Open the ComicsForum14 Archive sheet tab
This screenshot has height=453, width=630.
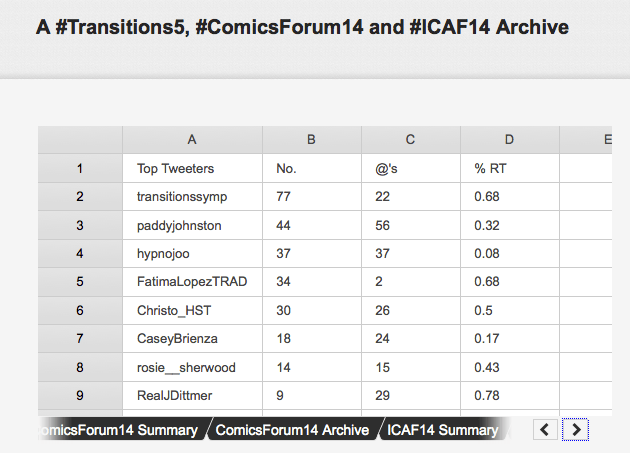292,431
